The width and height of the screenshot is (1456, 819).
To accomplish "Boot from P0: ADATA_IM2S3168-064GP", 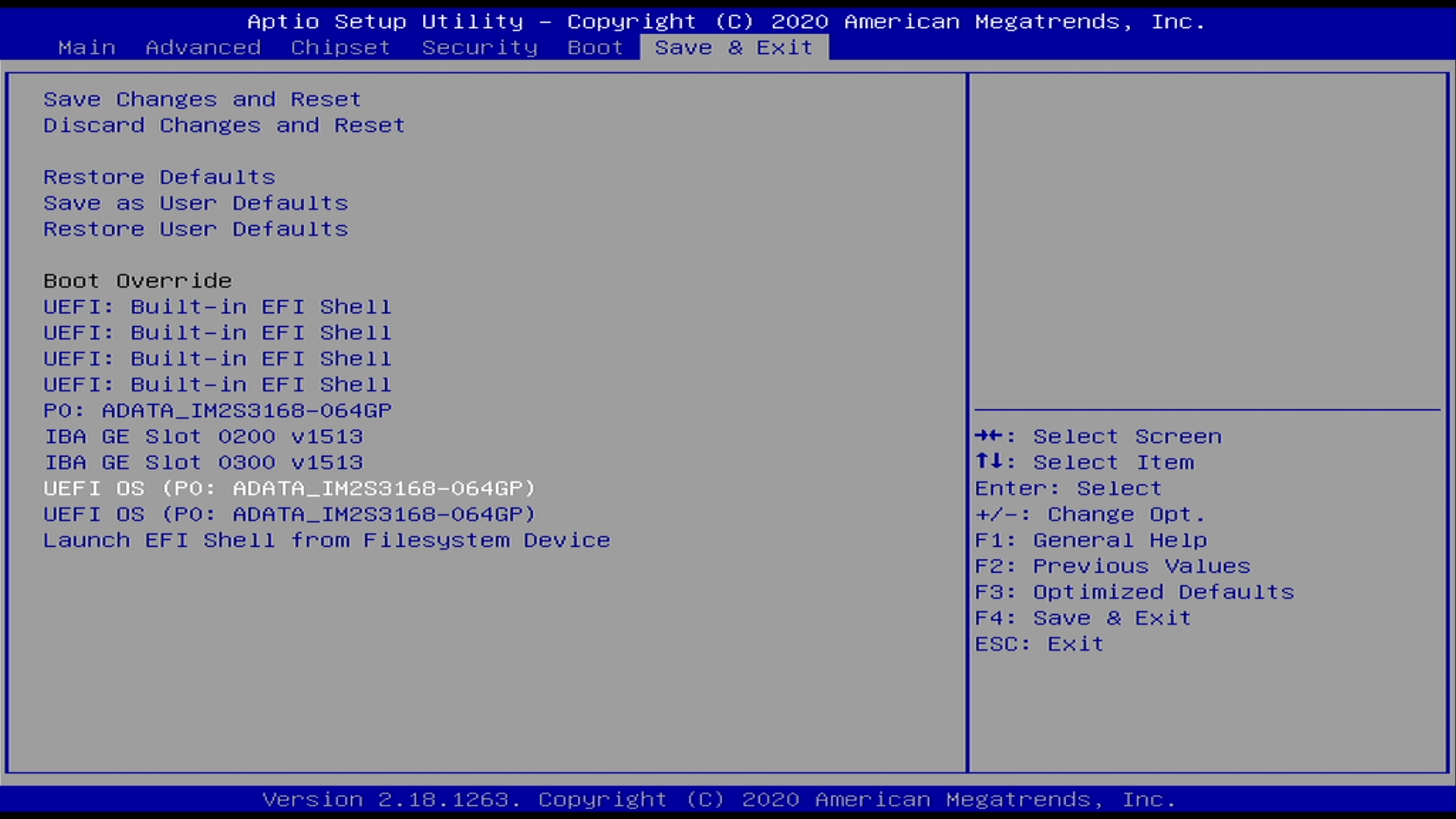I will (x=217, y=410).
